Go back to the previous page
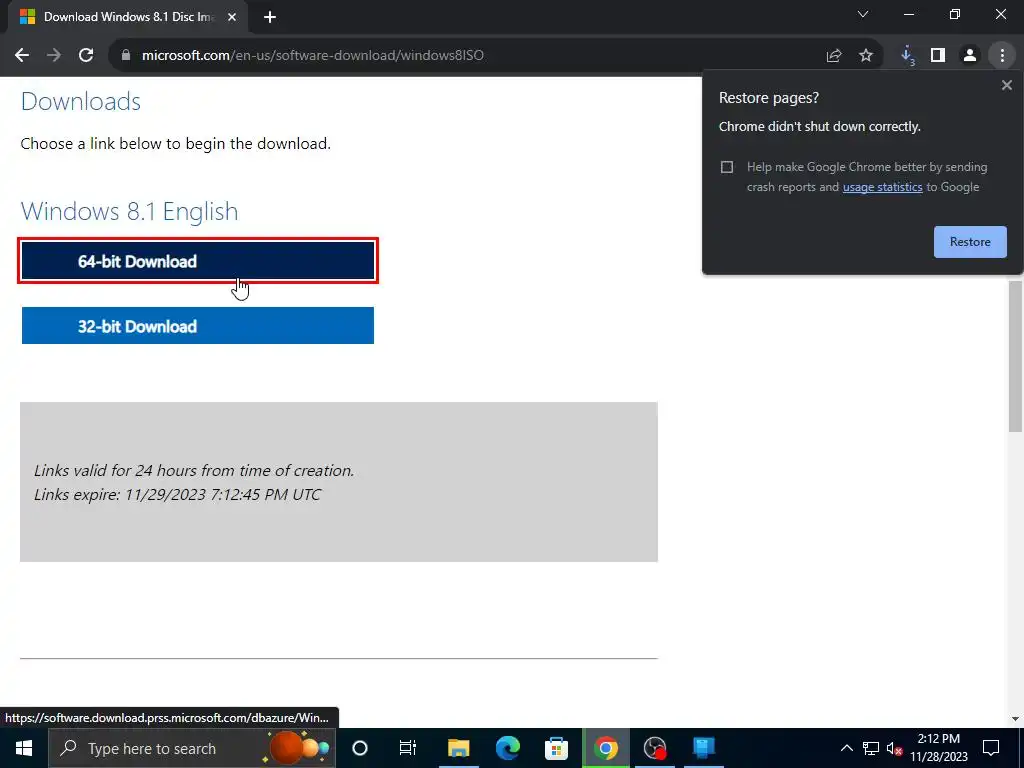Image resolution: width=1024 pixels, height=768 pixels. tap(22, 56)
